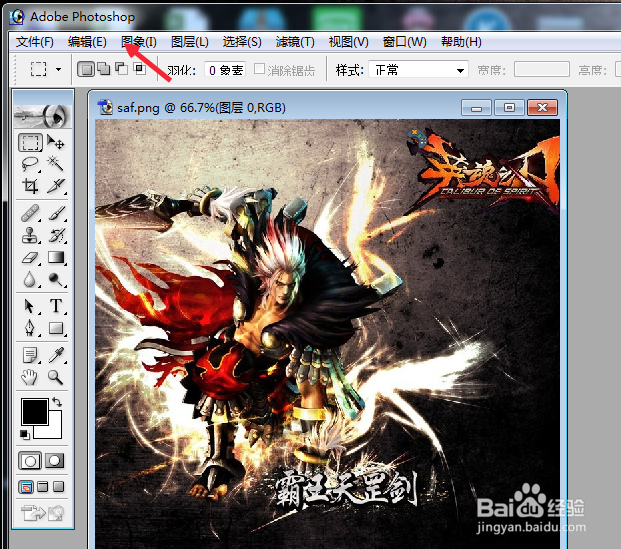Screen dimensions: 621x549
Task: Select the Rectangular Marquee tool
Action: 30,143
